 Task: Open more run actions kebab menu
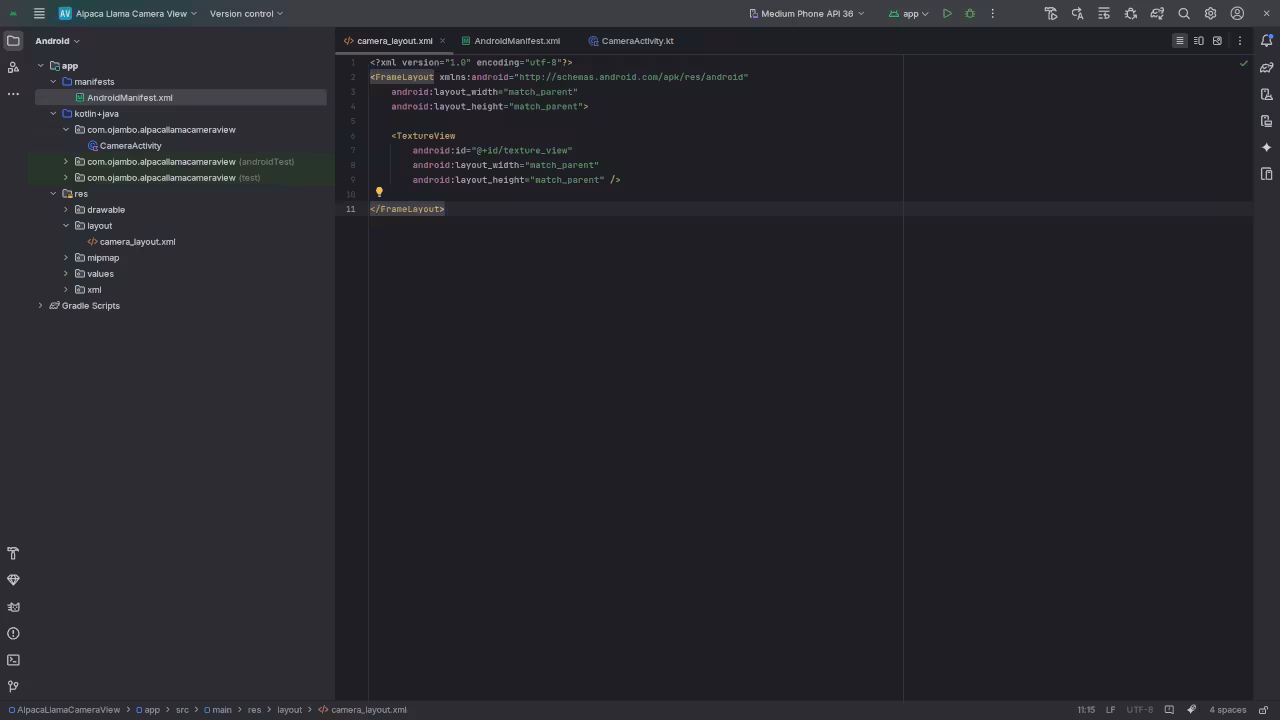coord(993,13)
